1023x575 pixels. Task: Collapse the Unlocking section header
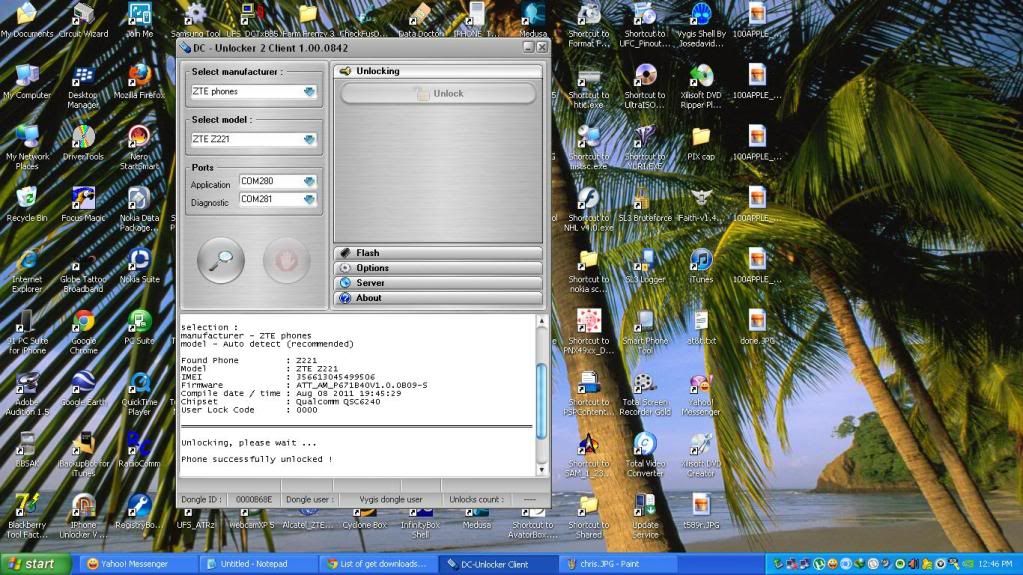click(x=438, y=70)
